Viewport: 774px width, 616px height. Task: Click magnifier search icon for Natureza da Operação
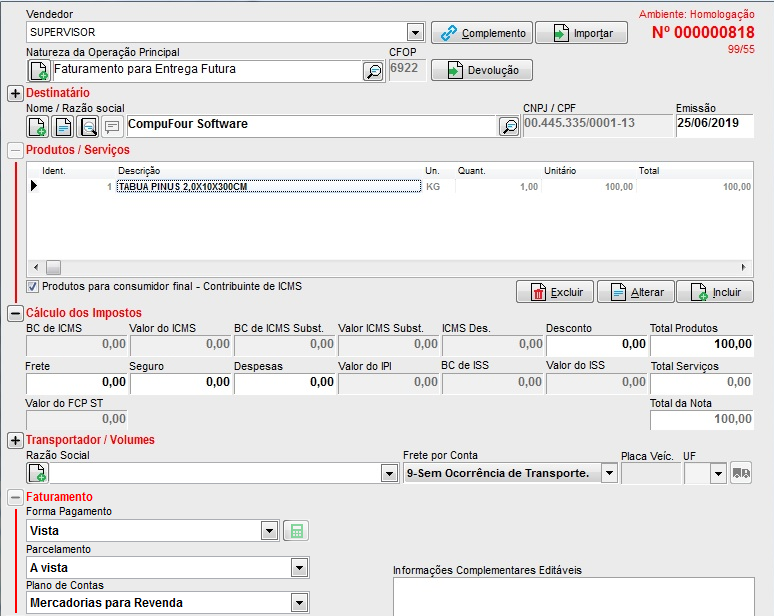coord(372,71)
